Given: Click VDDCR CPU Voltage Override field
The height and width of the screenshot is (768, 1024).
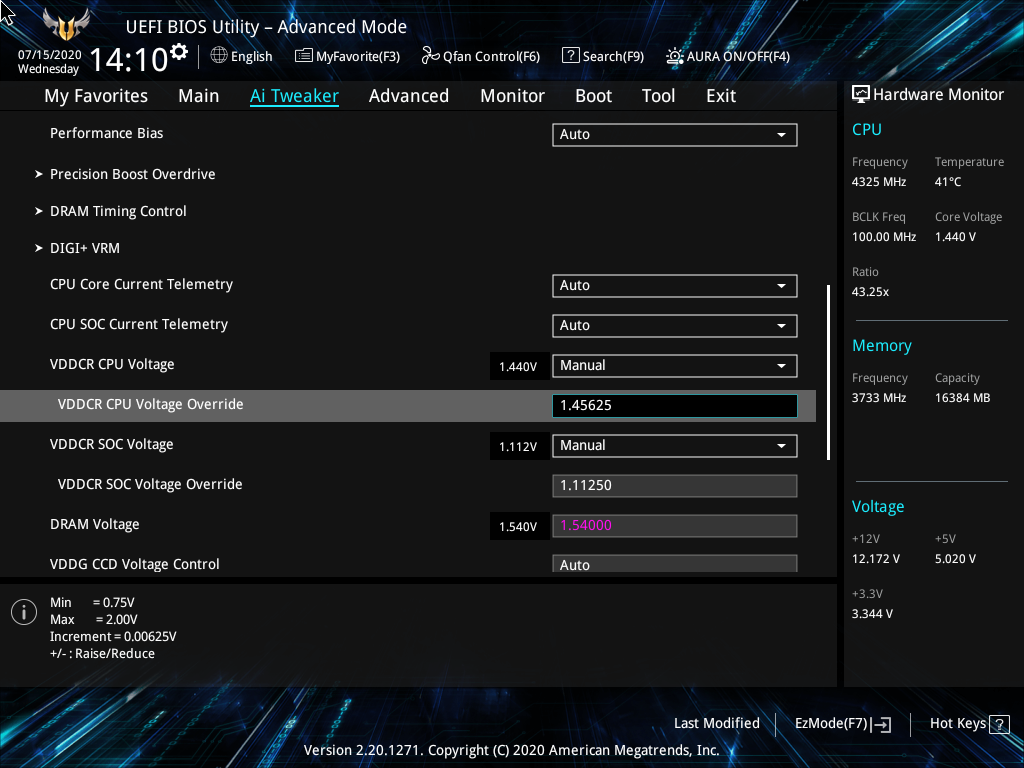Looking at the screenshot, I should pyautogui.click(x=675, y=406).
